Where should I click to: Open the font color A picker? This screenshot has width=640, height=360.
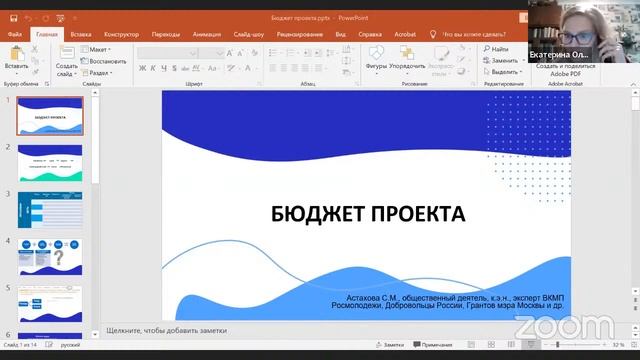[248, 69]
